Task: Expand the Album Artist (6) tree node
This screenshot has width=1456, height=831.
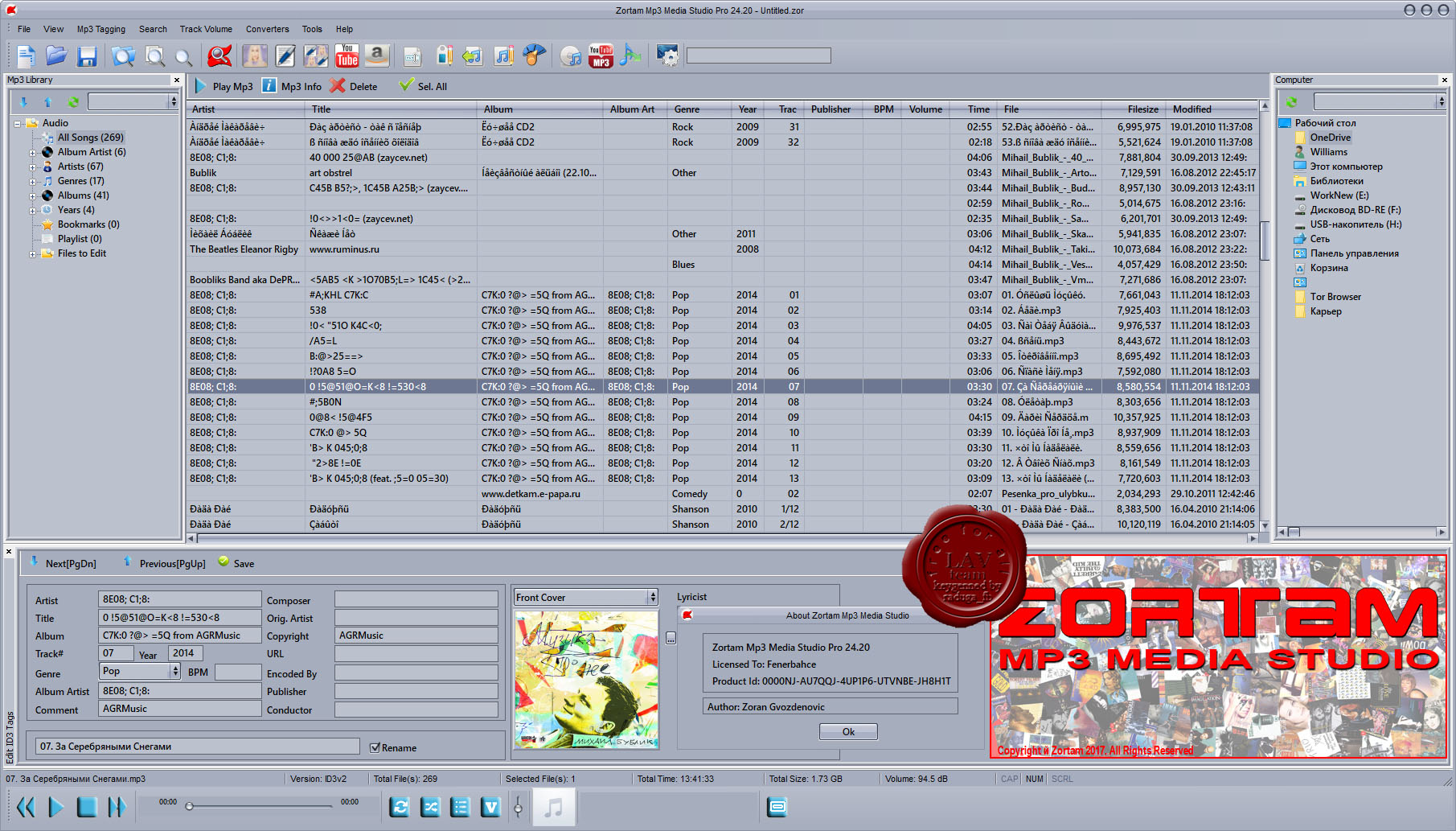Action: pyautogui.click(x=33, y=152)
